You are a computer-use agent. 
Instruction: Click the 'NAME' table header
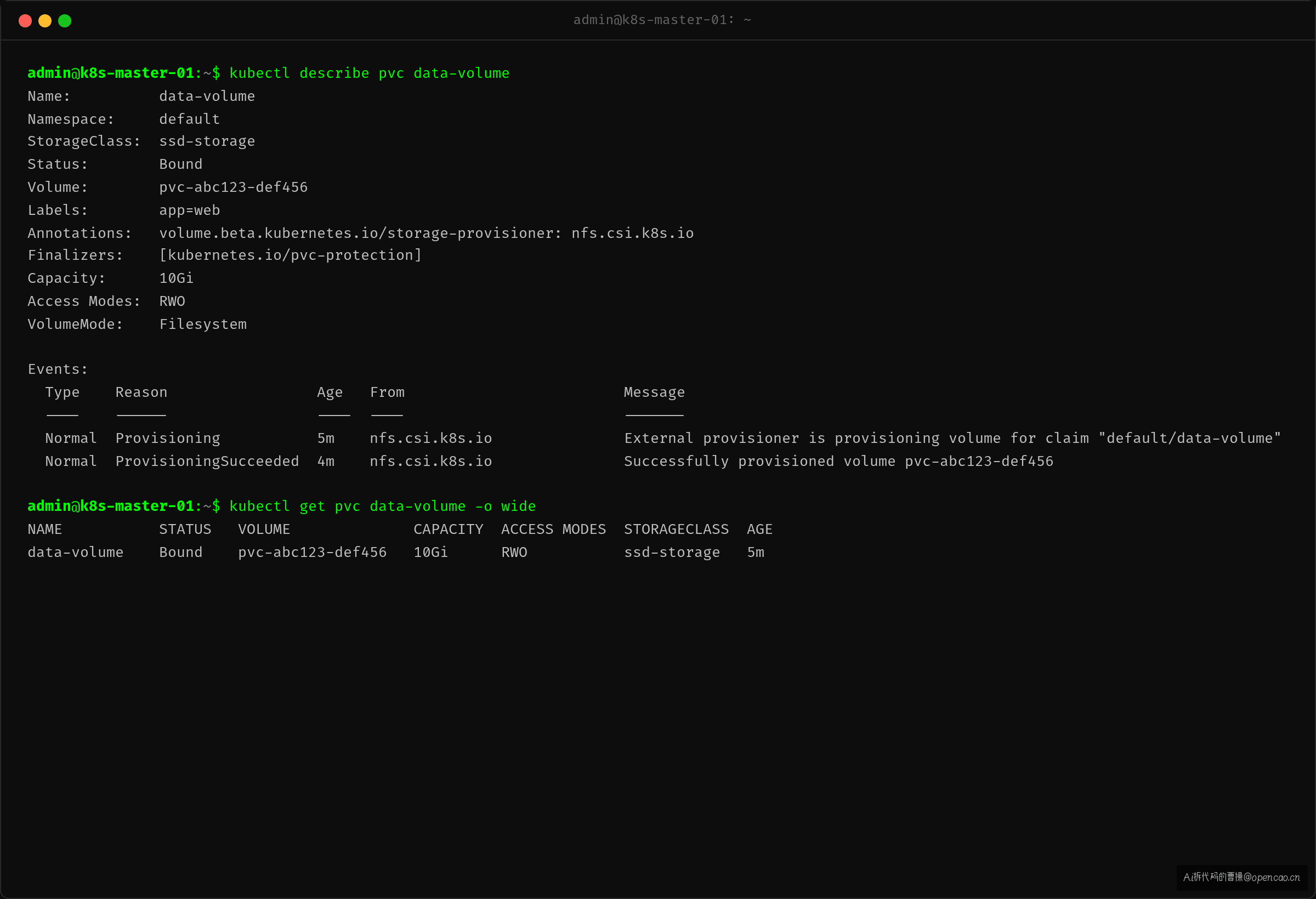click(x=45, y=530)
